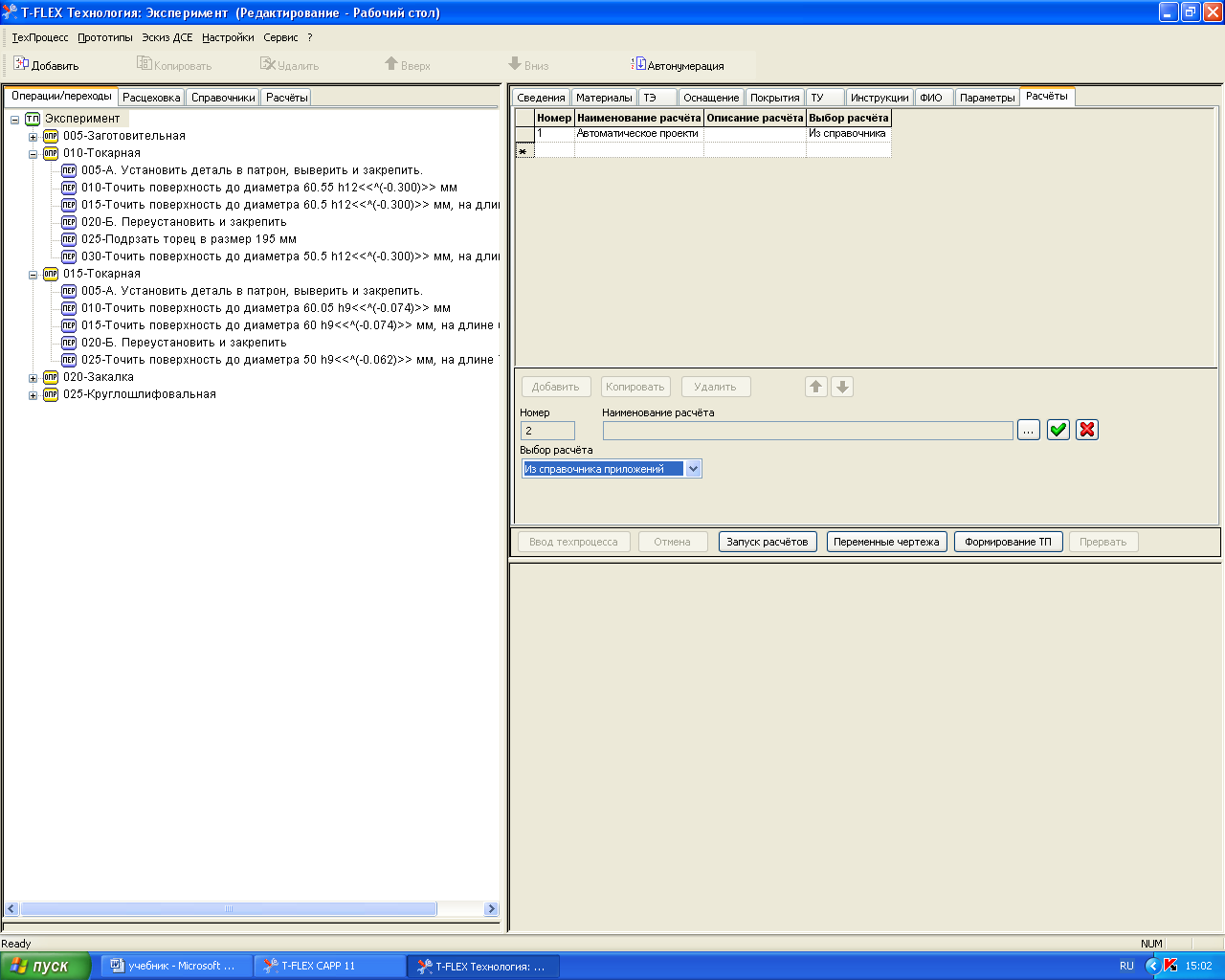This screenshot has height=980, width=1225.
Task: Switch to the Расцеховка tab
Action: pyautogui.click(x=151, y=98)
